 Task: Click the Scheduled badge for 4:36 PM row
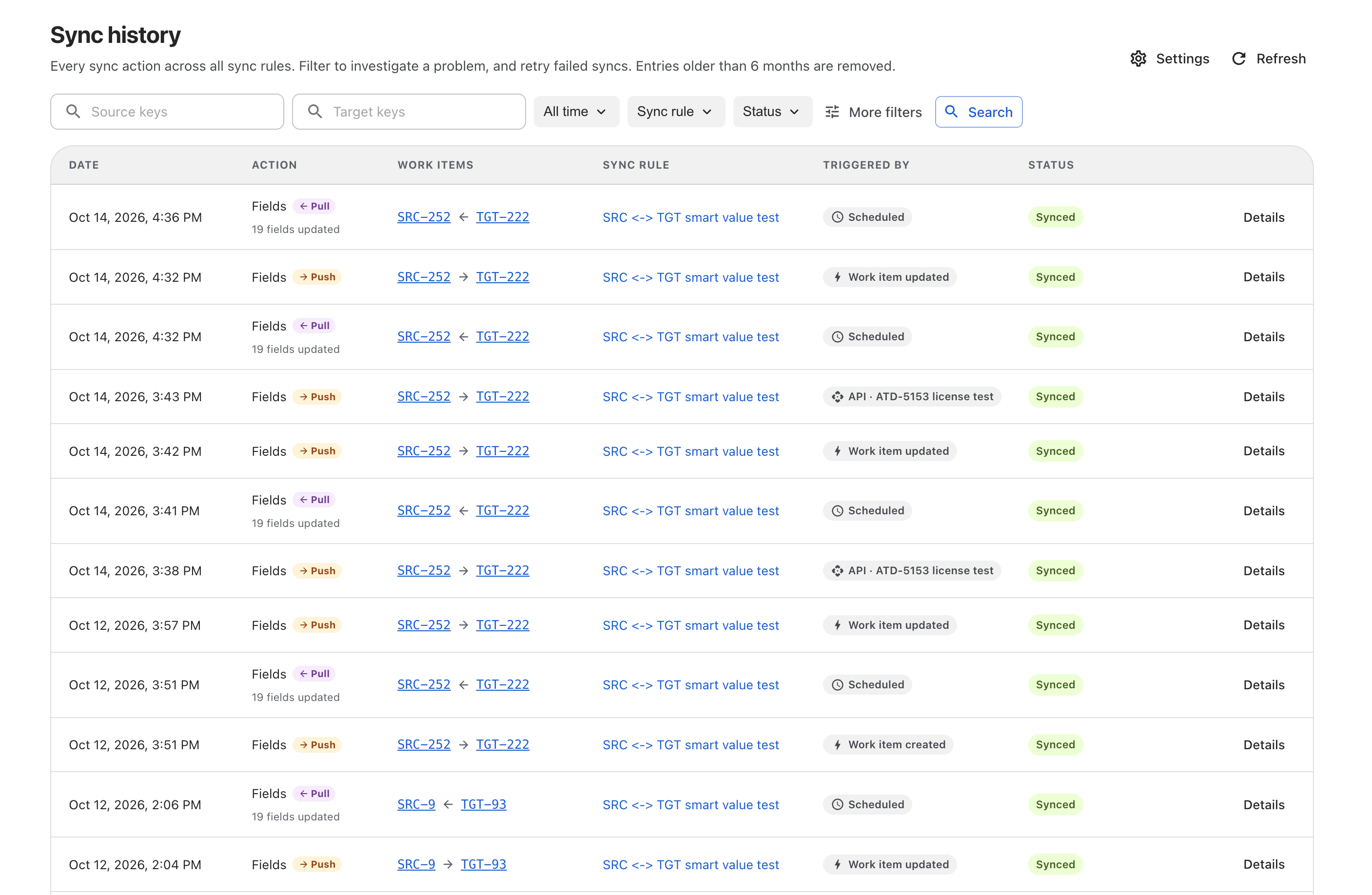(867, 217)
